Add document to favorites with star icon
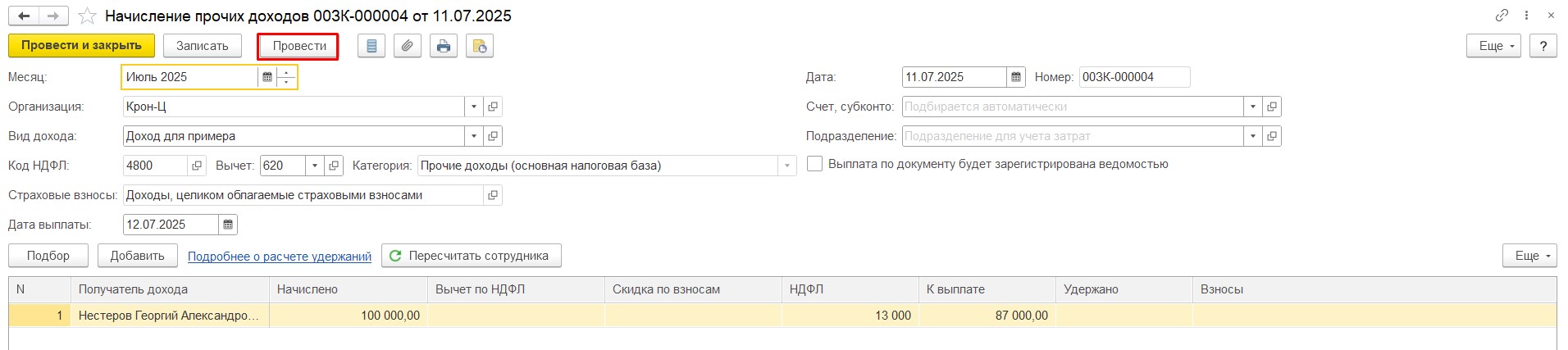This screenshot has height=350, width=1568. tap(88, 16)
